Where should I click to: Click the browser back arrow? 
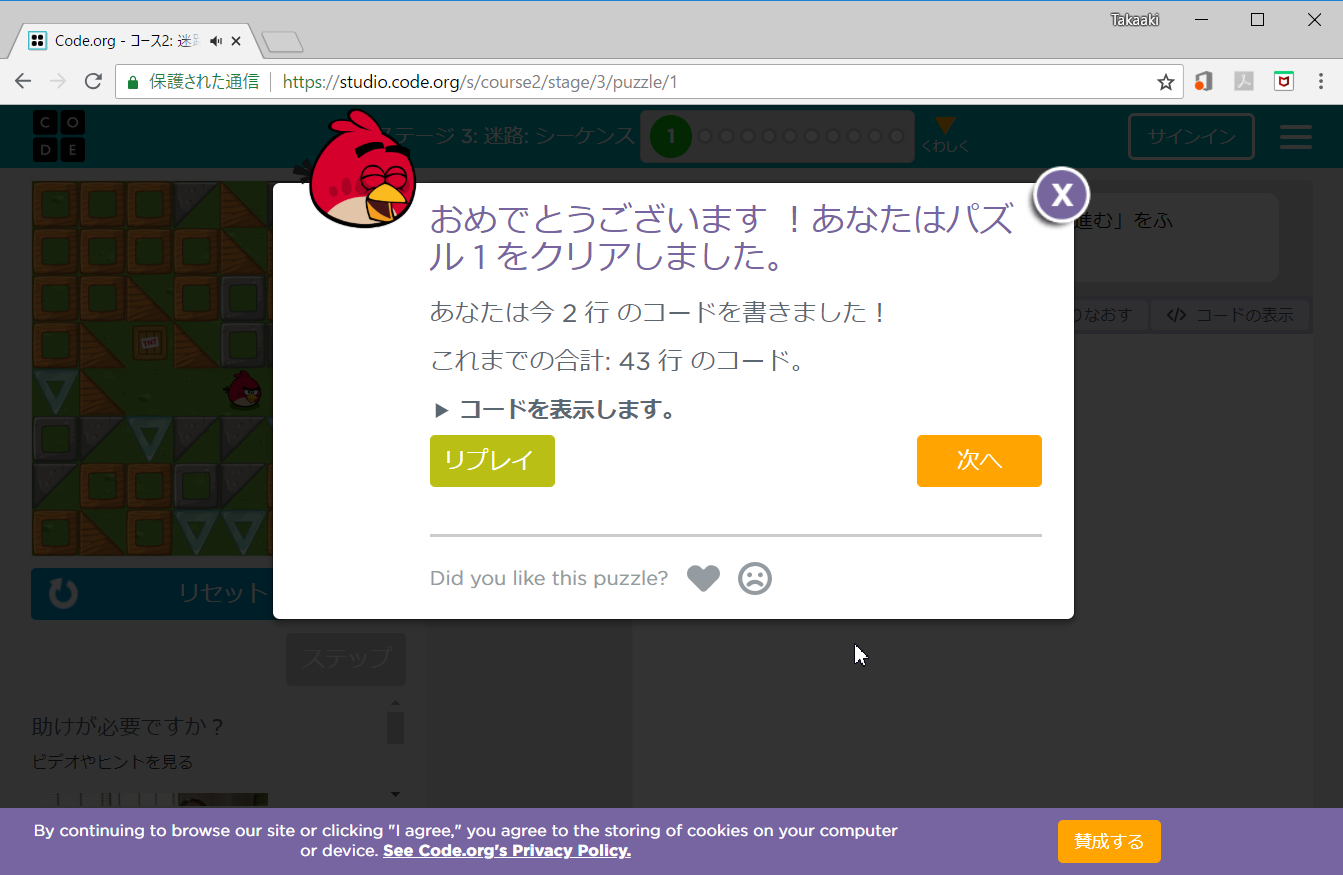pyautogui.click(x=23, y=82)
